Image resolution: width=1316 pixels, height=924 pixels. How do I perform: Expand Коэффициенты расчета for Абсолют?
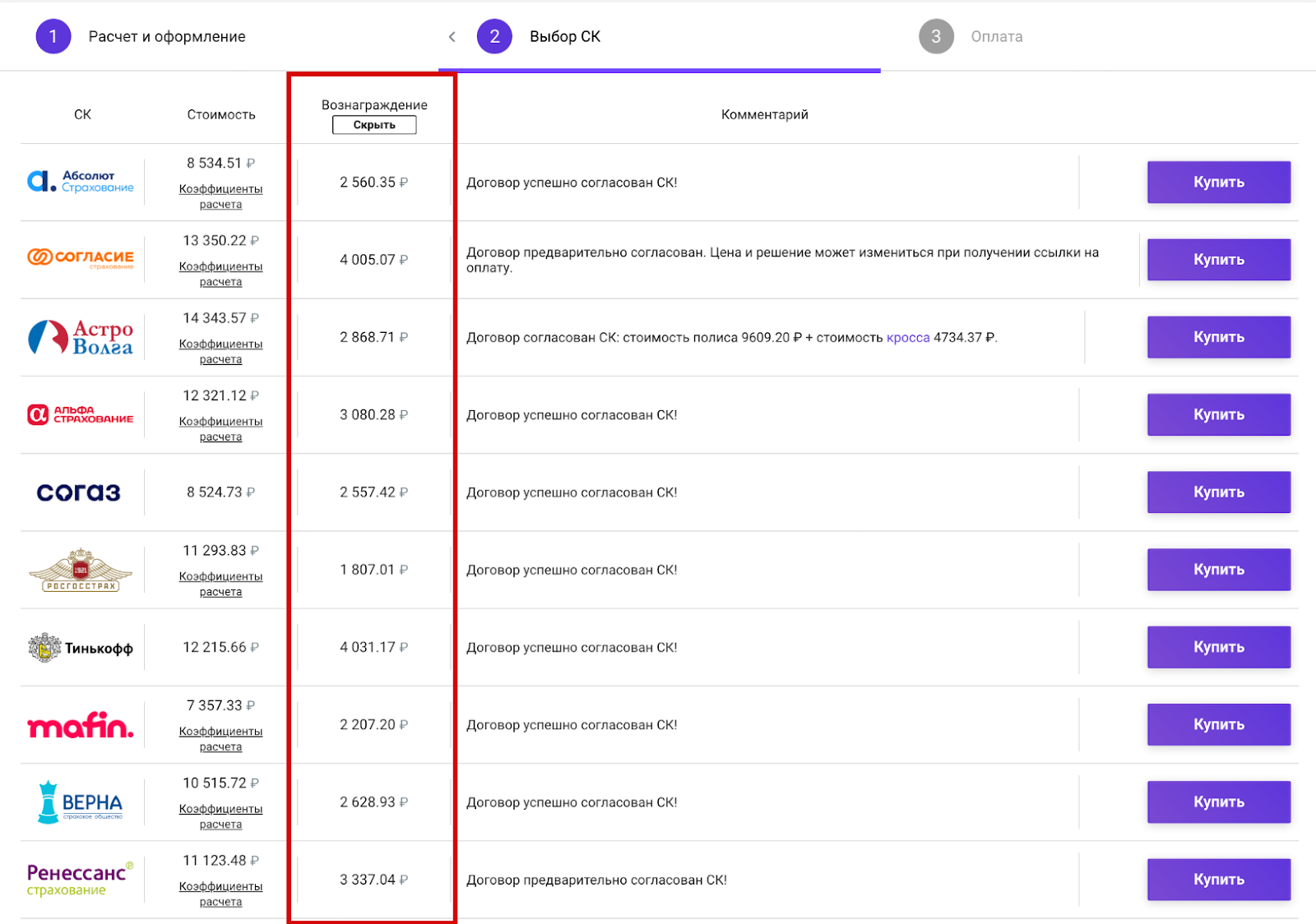(x=220, y=196)
